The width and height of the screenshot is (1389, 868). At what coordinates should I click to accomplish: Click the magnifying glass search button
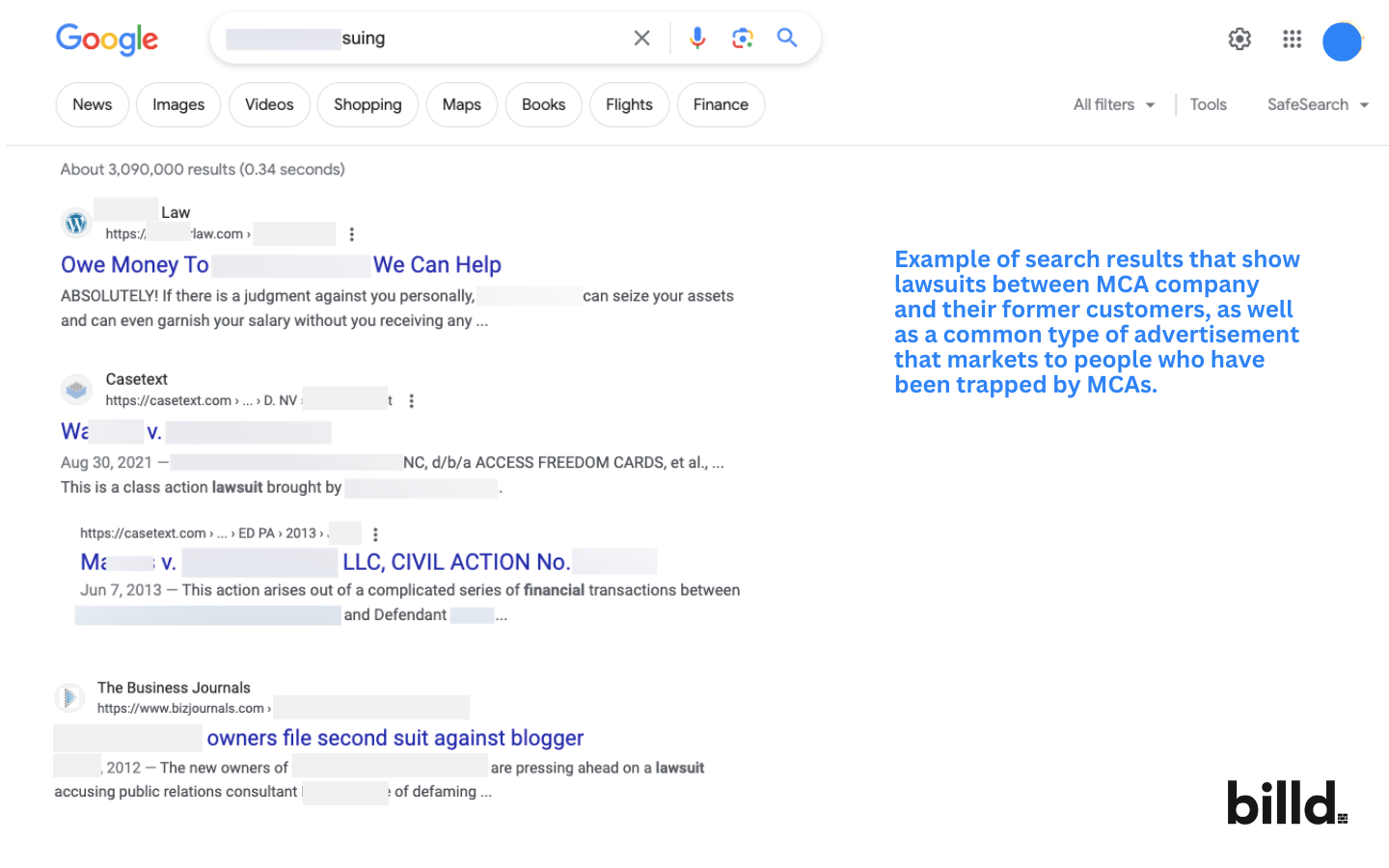pyautogui.click(x=787, y=38)
